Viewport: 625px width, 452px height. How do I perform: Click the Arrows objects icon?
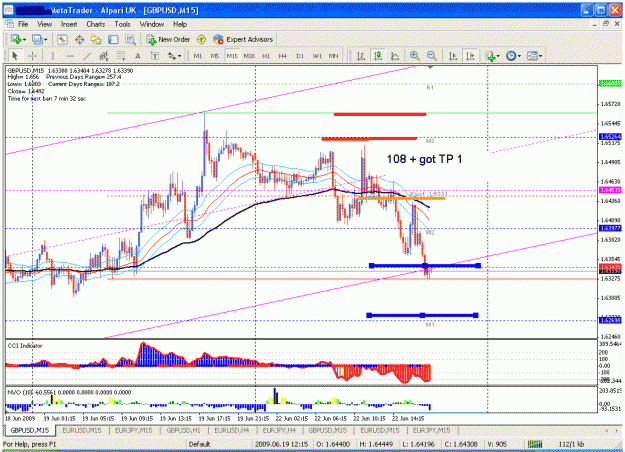[172, 56]
